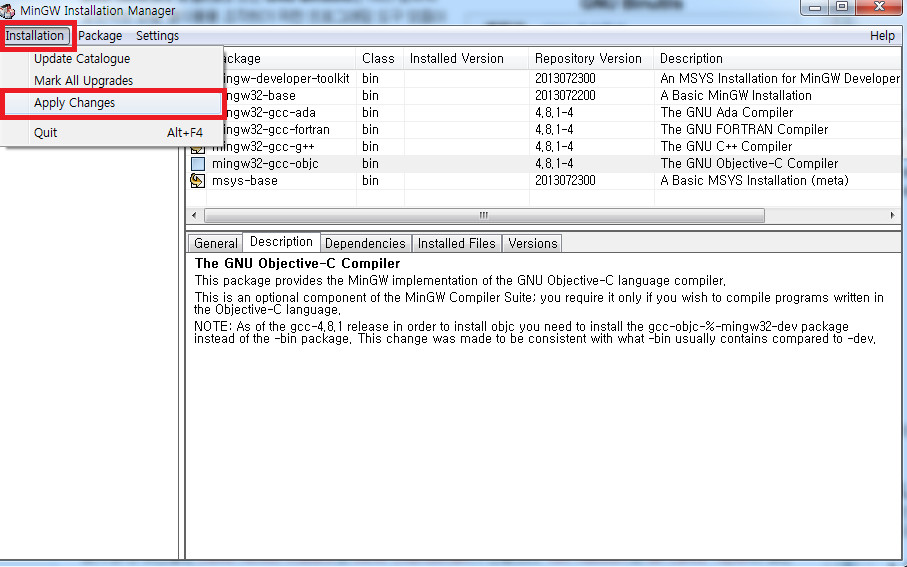Open the Package menu
Viewport: 907px width, 567px height.
(x=100, y=36)
